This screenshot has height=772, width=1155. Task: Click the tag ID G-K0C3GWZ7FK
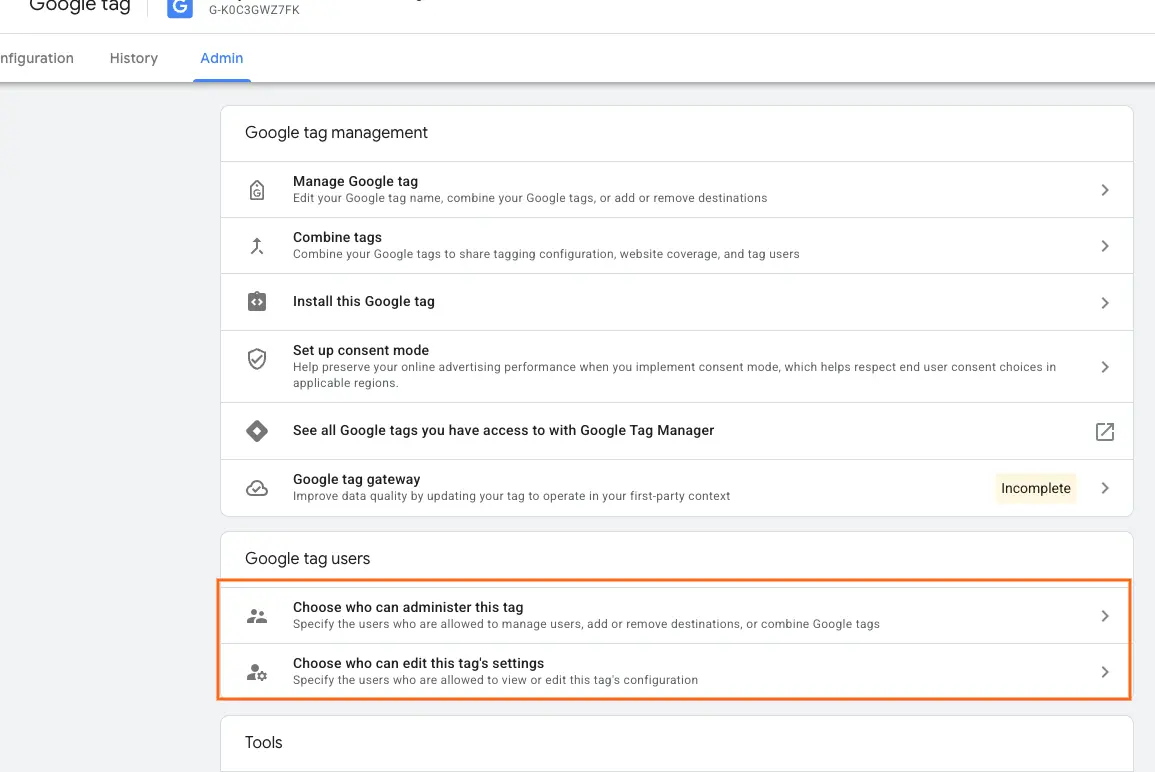click(254, 10)
